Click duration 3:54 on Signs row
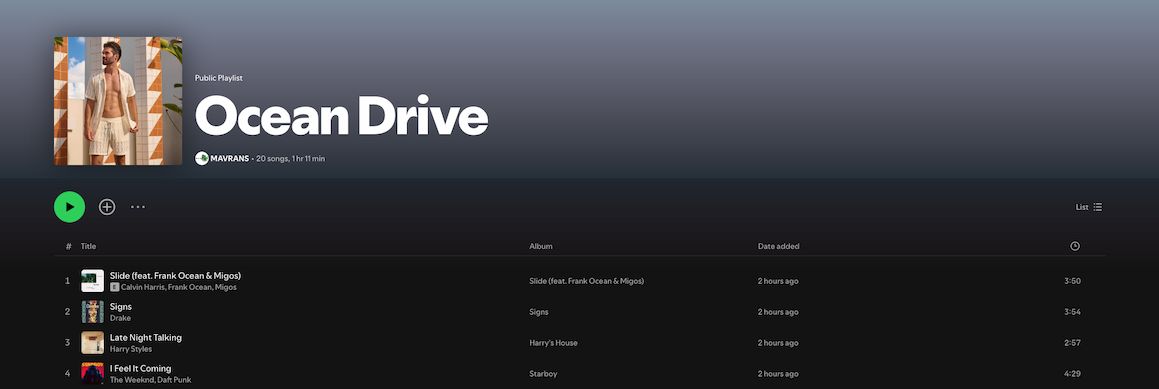 [1073, 312]
